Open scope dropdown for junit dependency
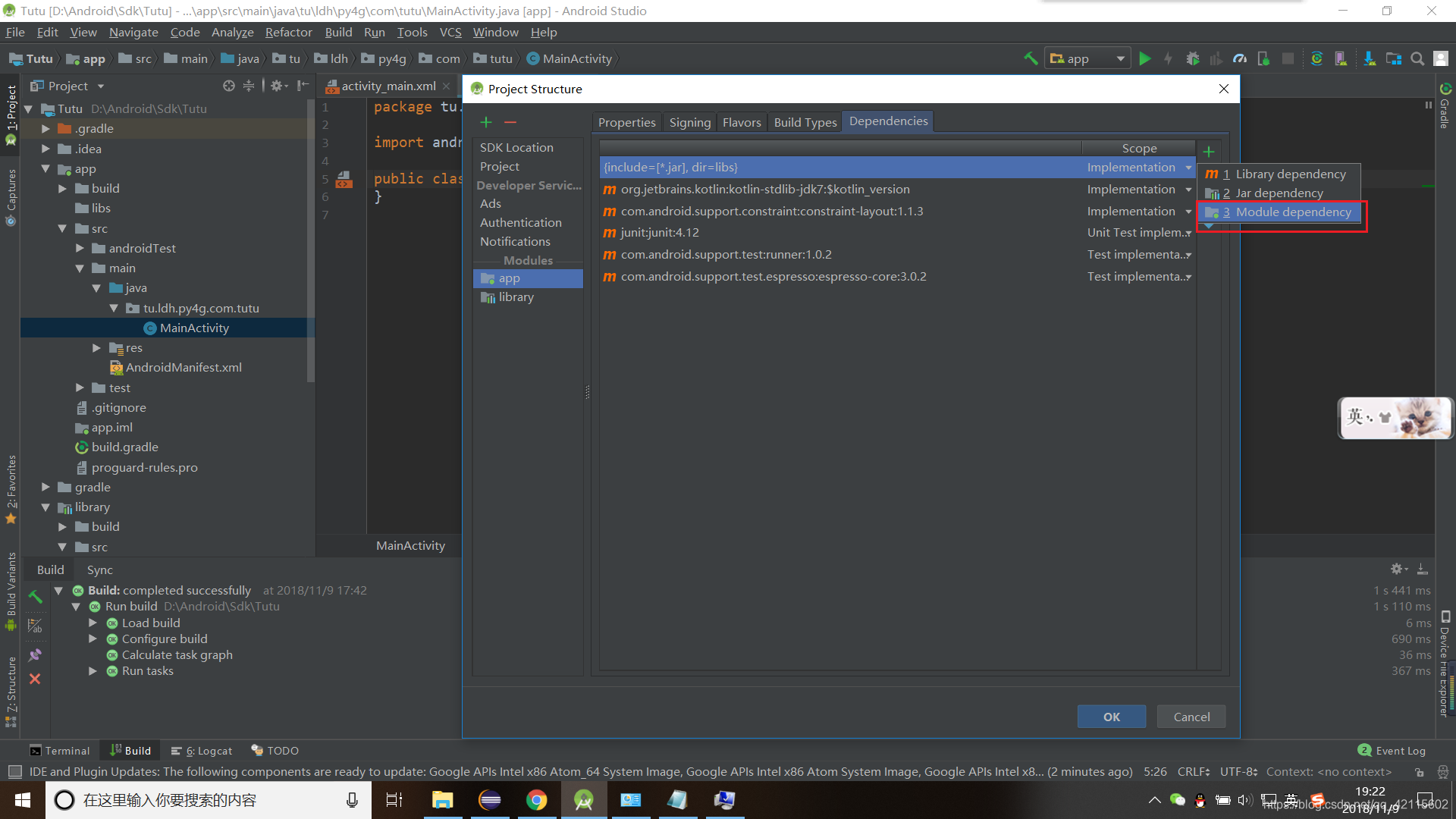Viewport: 1456px width, 819px height. pos(1188,233)
